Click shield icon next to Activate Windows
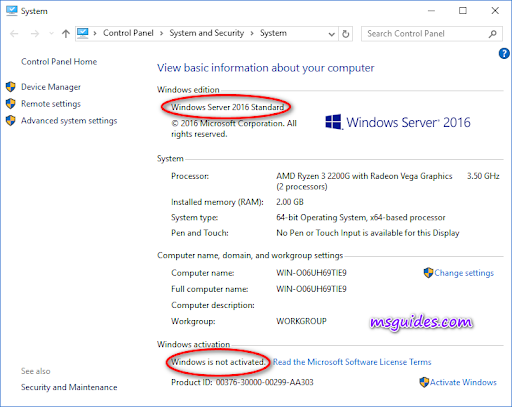This screenshot has width=512, height=407. 424,382
